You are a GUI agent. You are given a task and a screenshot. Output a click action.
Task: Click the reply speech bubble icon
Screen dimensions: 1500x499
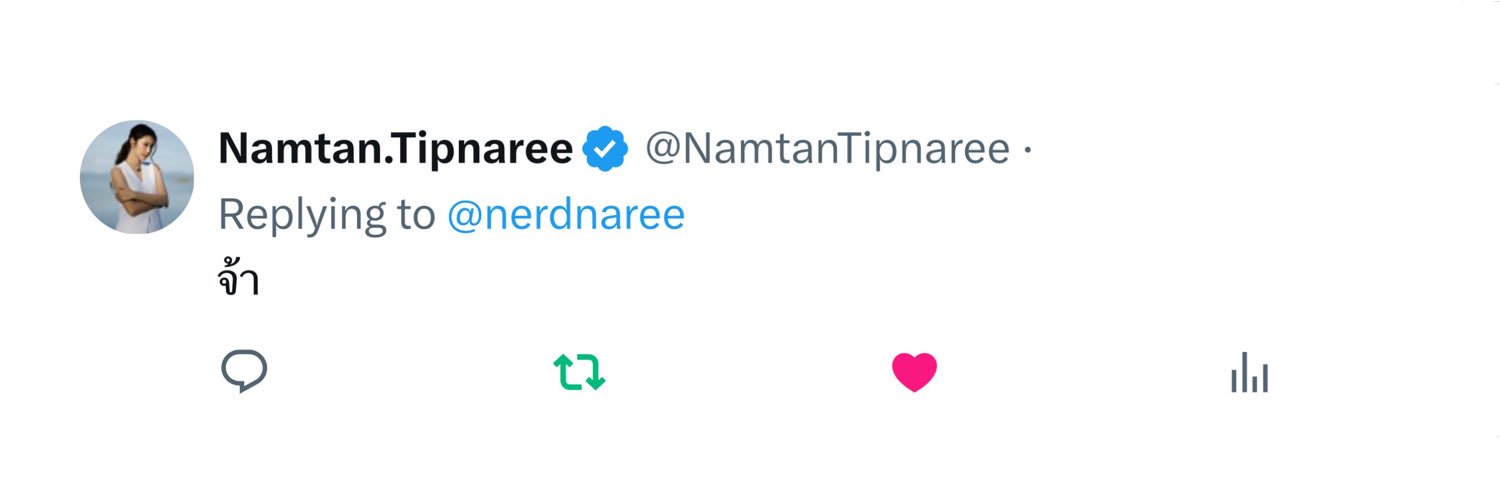(244, 372)
